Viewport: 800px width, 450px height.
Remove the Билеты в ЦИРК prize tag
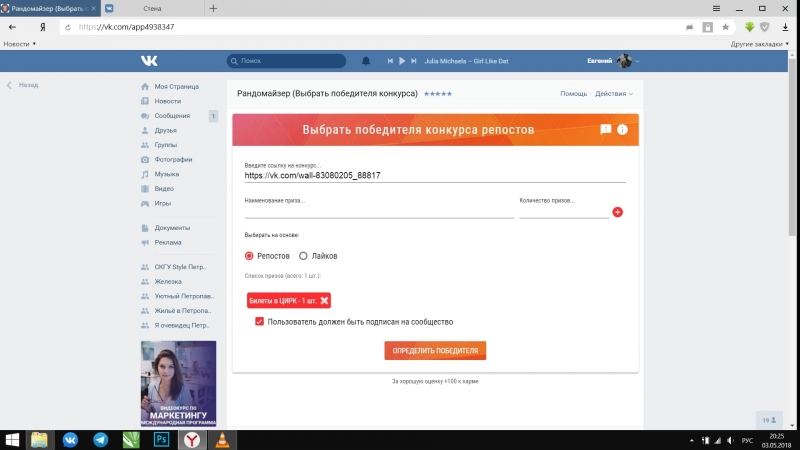click(324, 301)
